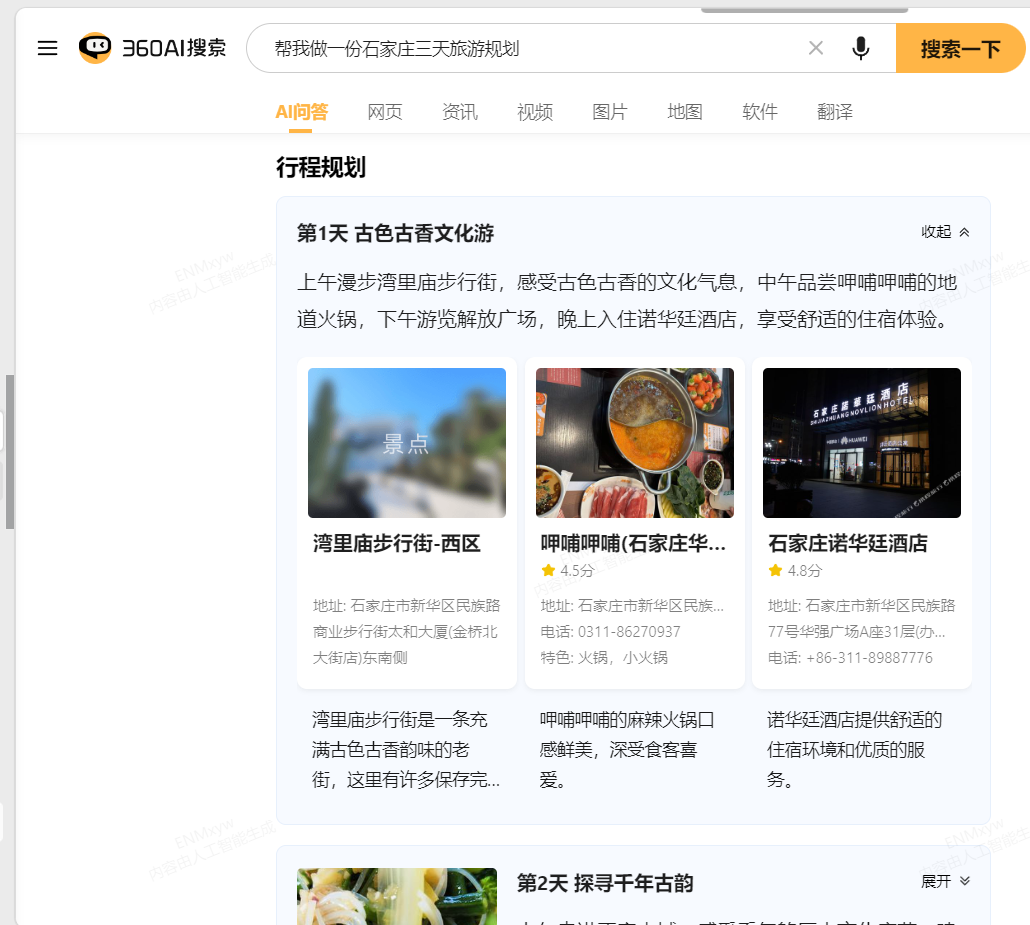The width and height of the screenshot is (1030, 925).
Task: Click the left vertical scrollbar handle
Action: pos(9,452)
